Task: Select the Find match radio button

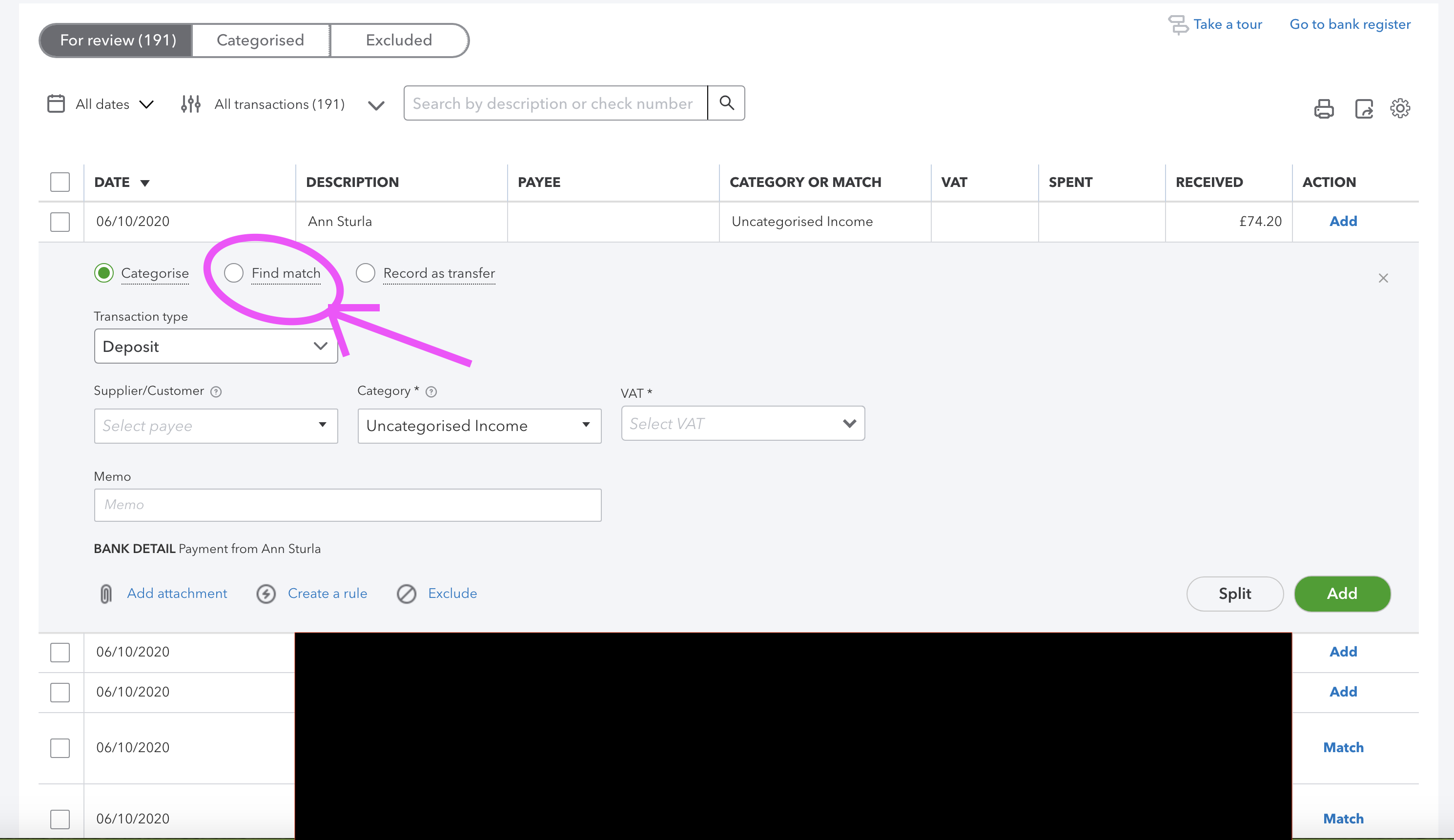Action: 234,273
